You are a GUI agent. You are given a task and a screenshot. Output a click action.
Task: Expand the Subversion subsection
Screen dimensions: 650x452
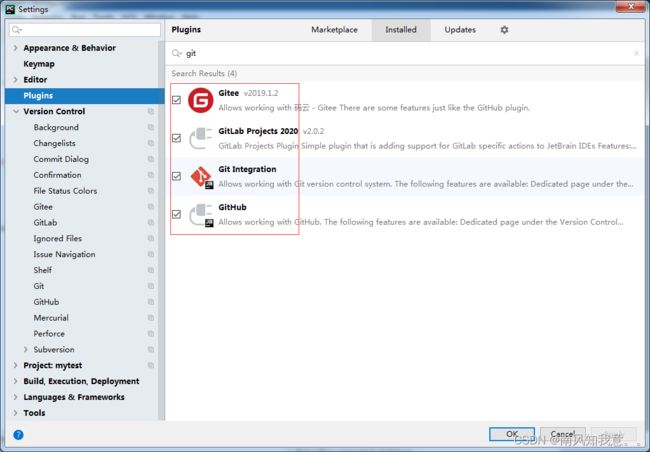(26, 350)
